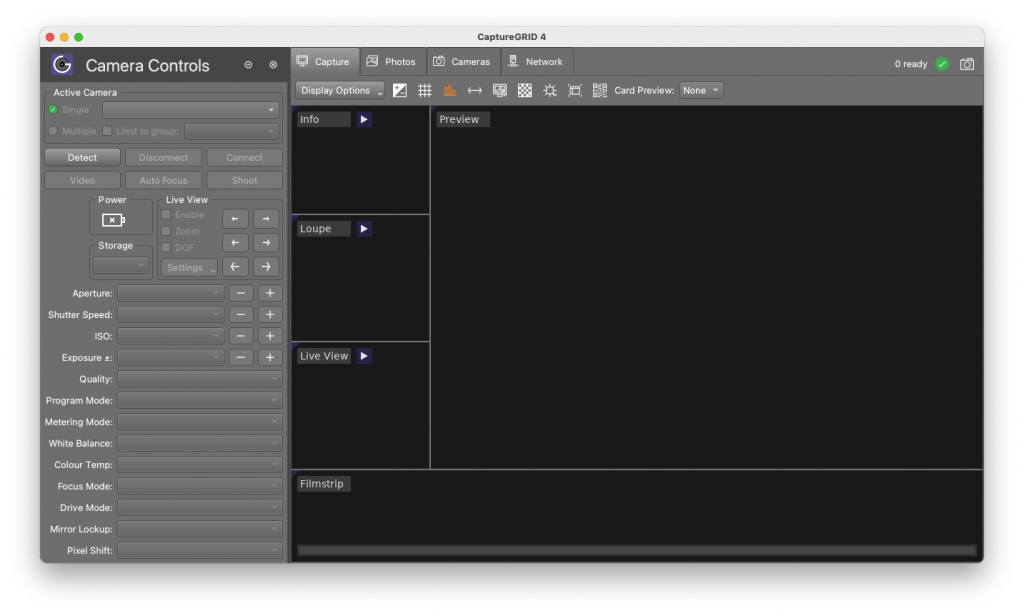The width and height of the screenshot is (1024, 616).
Task: Click the camera icon at top right
Action: point(967,64)
